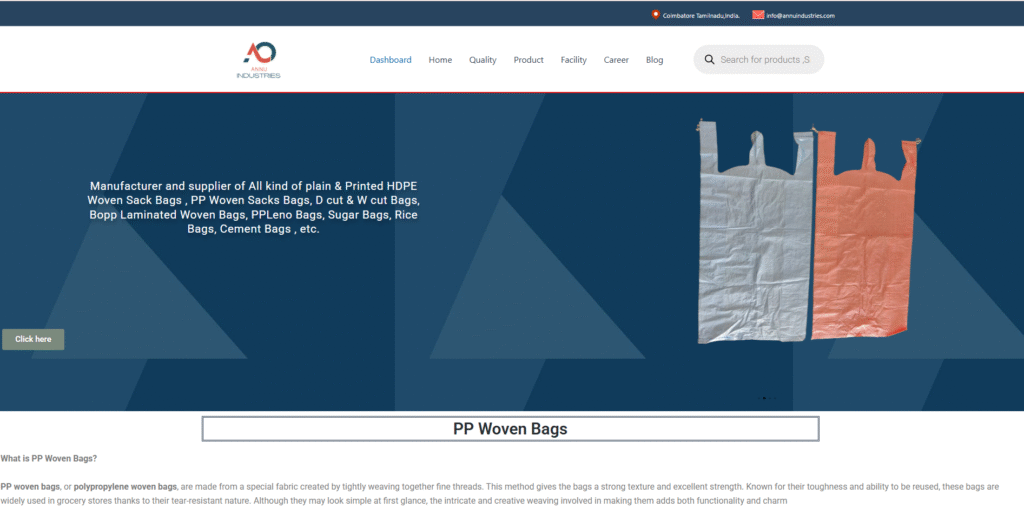The width and height of the screenshot is (1024, 508).
Task: Open the Dashboard menu item
Action: pyautogui.click(x=390, y=60)
